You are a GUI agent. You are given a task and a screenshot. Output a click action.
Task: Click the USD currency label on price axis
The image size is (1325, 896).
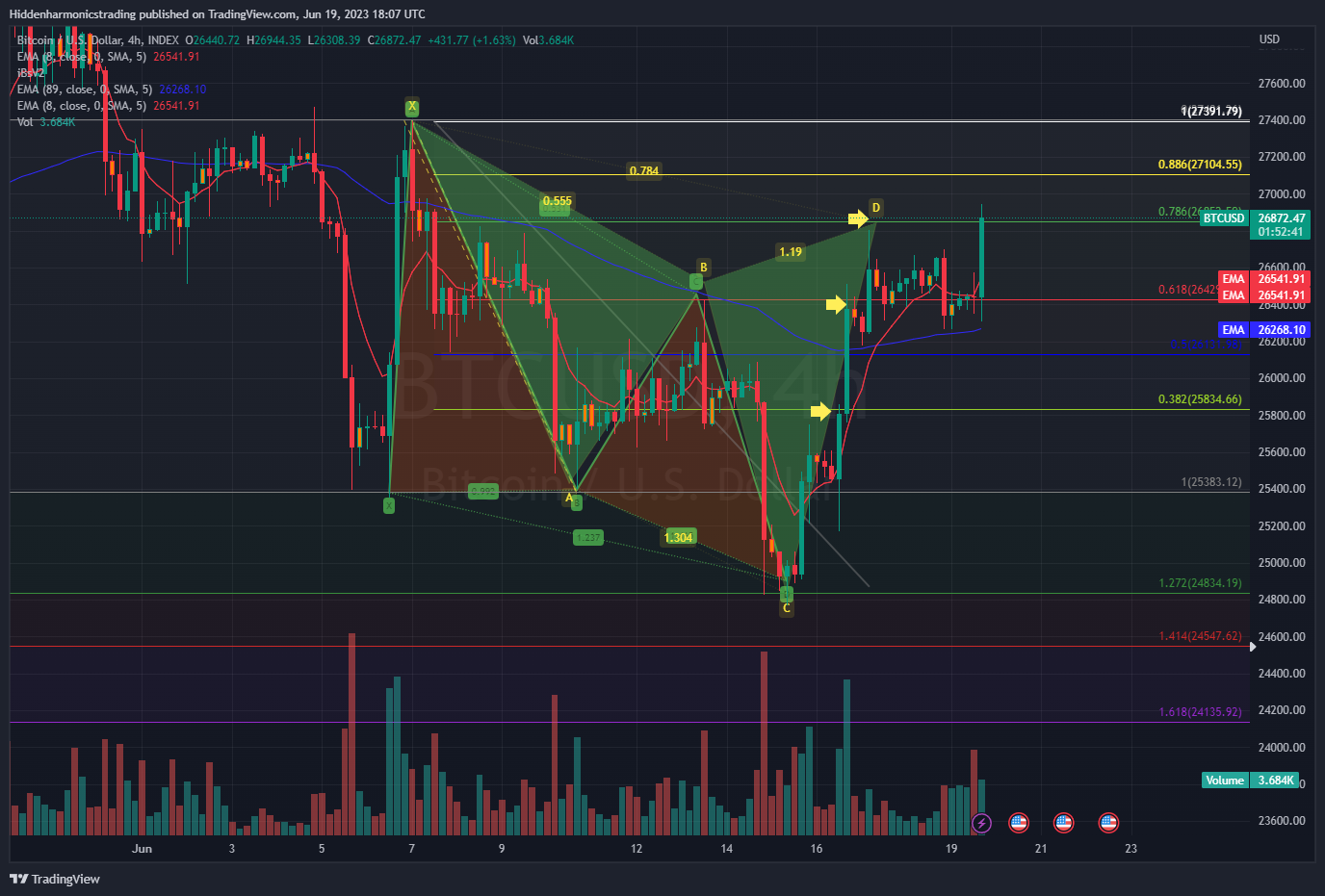pyautogui.click(x=1269, y=39)
